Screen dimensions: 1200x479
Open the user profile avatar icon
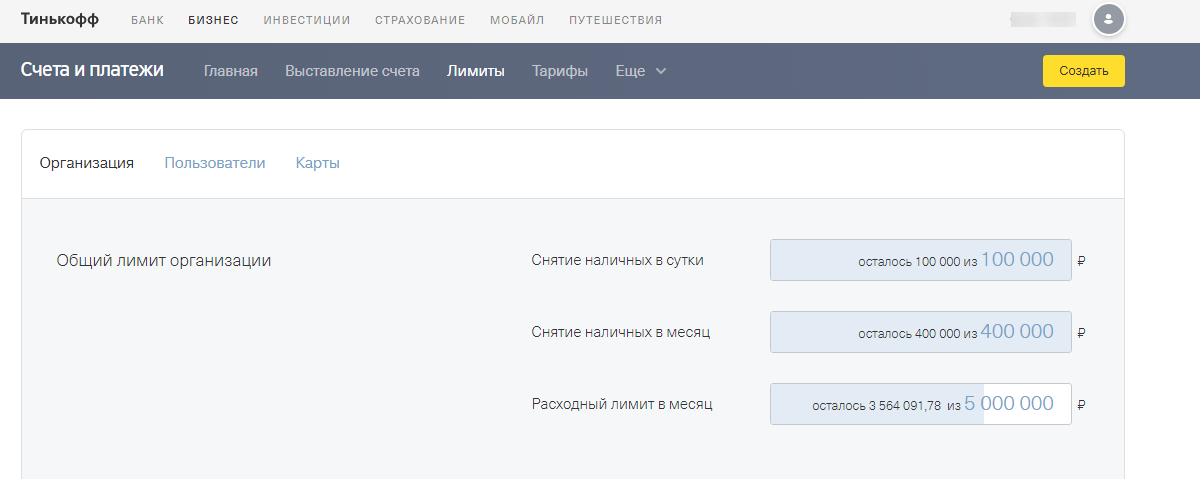[x=1109, y=19]
